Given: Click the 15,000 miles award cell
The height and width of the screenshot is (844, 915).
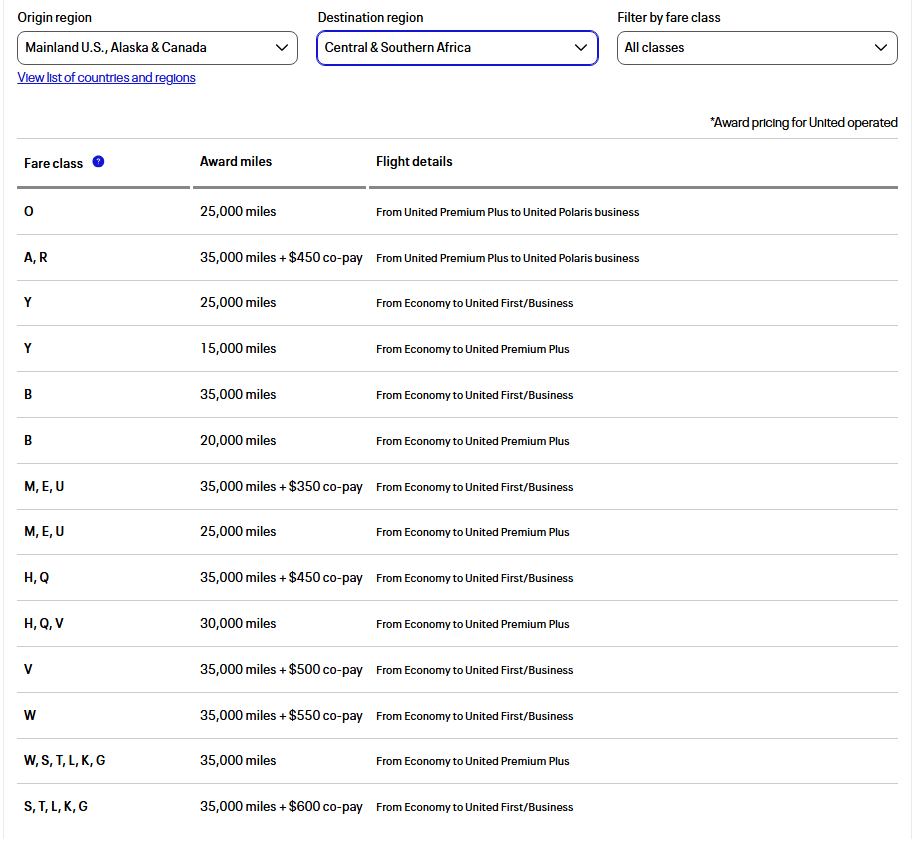Looking at the screenshot, I should tap(238, 349).
